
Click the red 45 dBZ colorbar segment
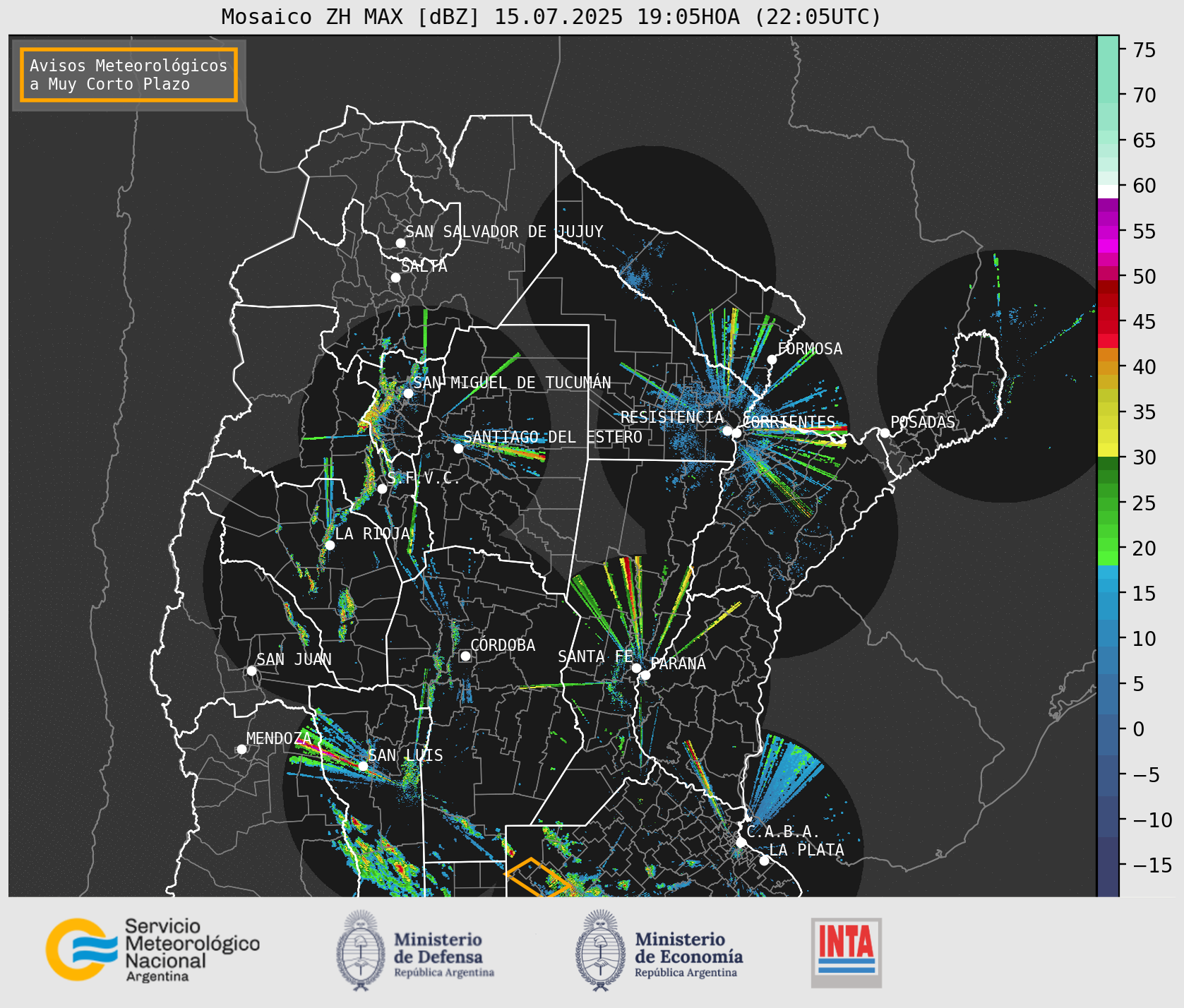pos(1108,326)
